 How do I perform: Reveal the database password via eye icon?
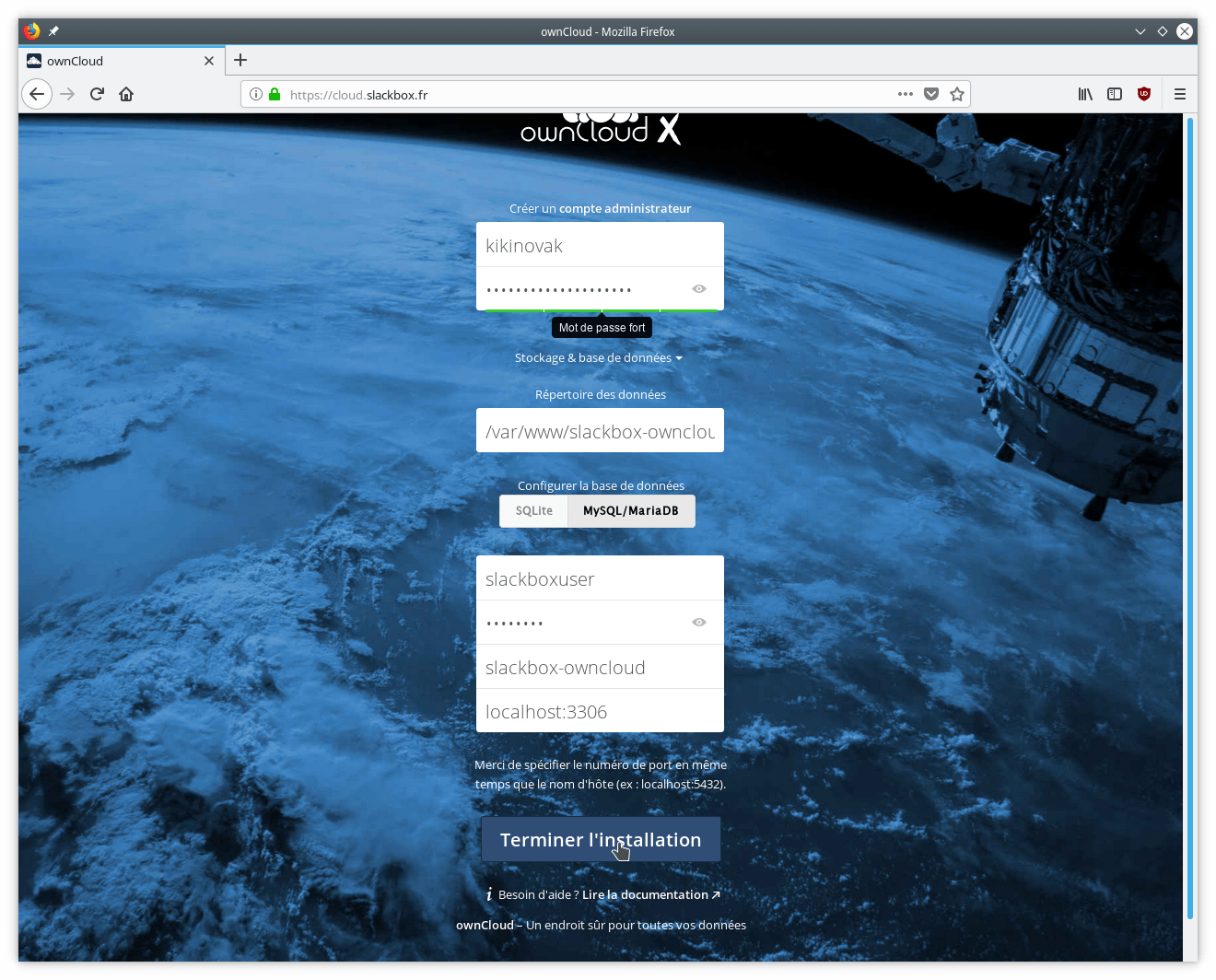(699, 623)
